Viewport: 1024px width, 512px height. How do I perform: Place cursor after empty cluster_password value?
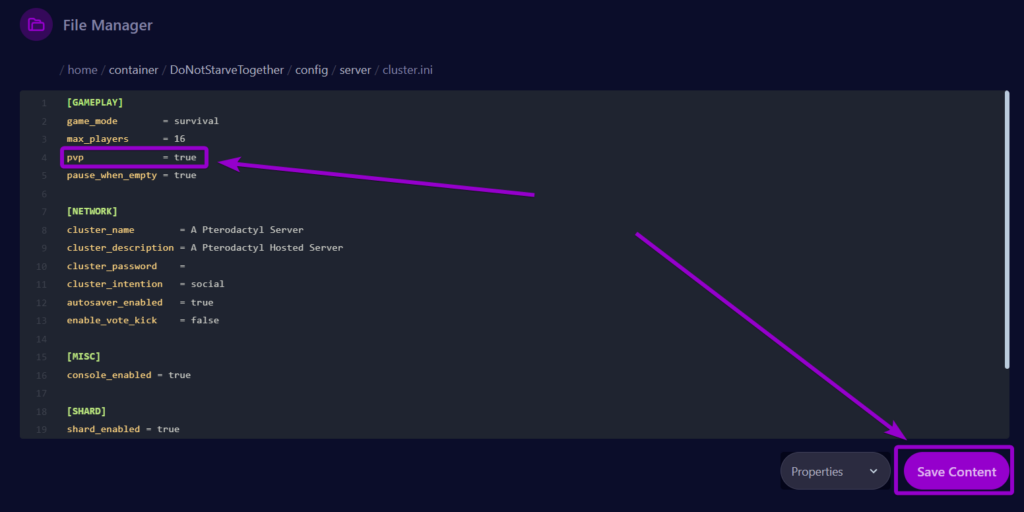192,266
